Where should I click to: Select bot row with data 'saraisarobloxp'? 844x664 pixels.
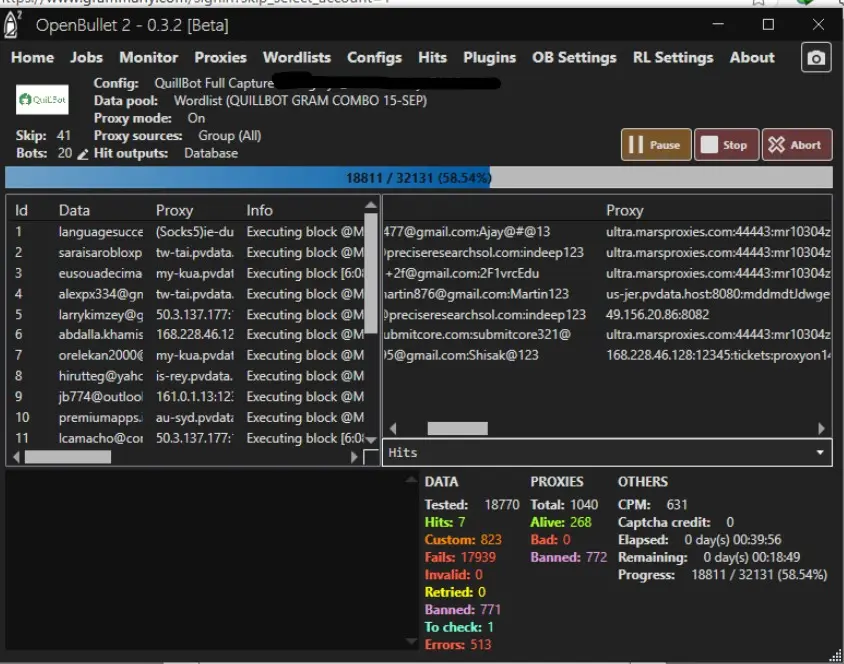(186, 252)
